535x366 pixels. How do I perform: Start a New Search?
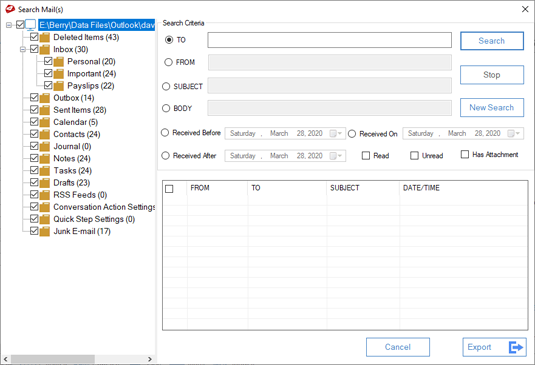pyautogui.click(x=492, y=108)
